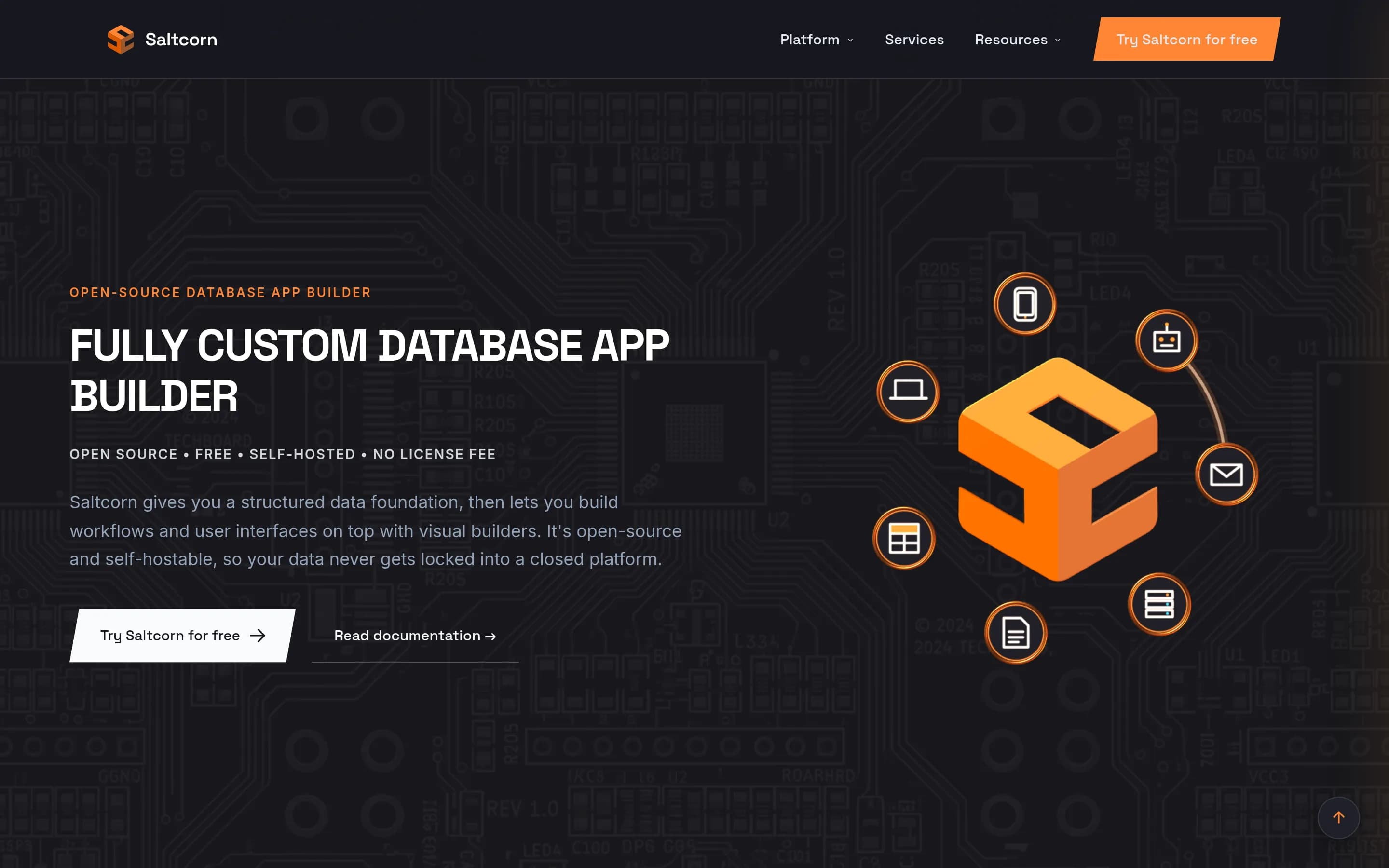Click the robot icon circle

[x=1166, y=340]
